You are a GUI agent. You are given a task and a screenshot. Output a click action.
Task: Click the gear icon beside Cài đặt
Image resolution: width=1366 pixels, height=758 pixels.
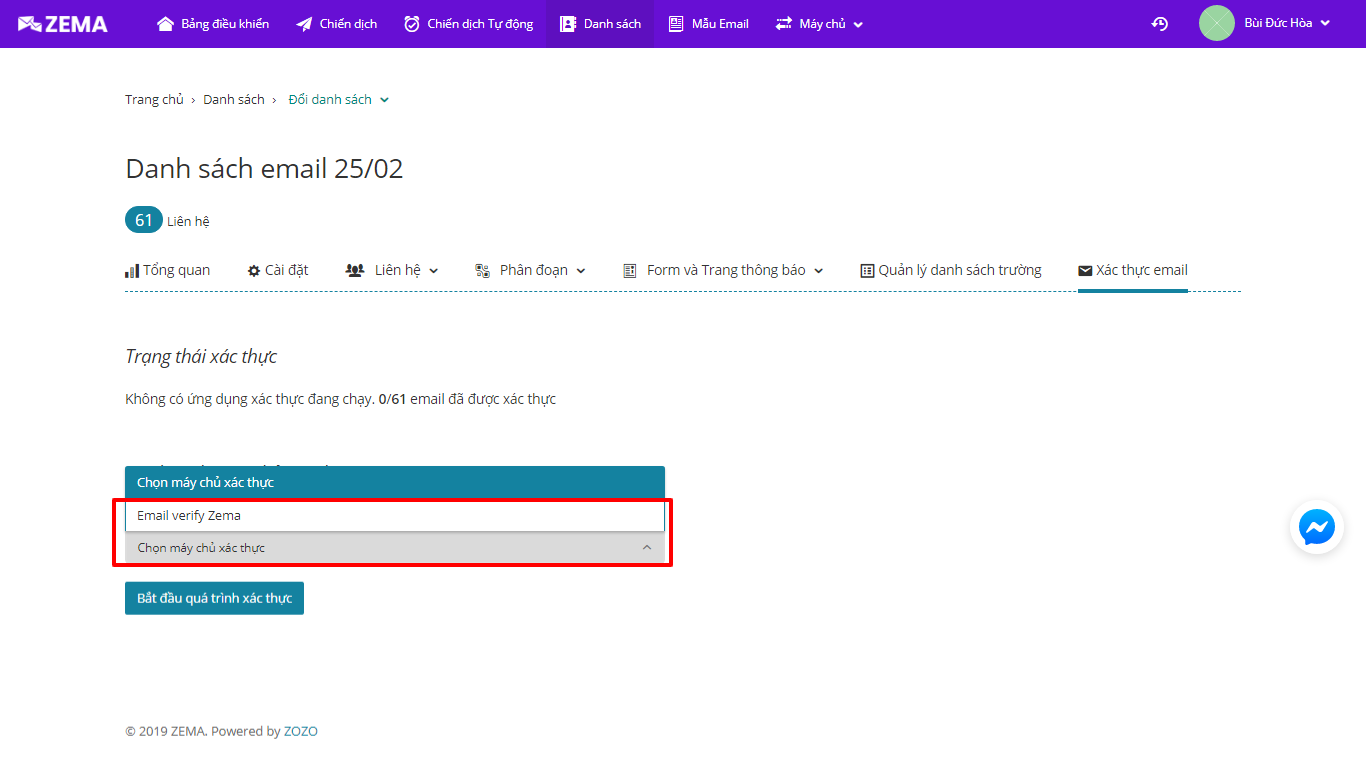click(x=254, y=271)
